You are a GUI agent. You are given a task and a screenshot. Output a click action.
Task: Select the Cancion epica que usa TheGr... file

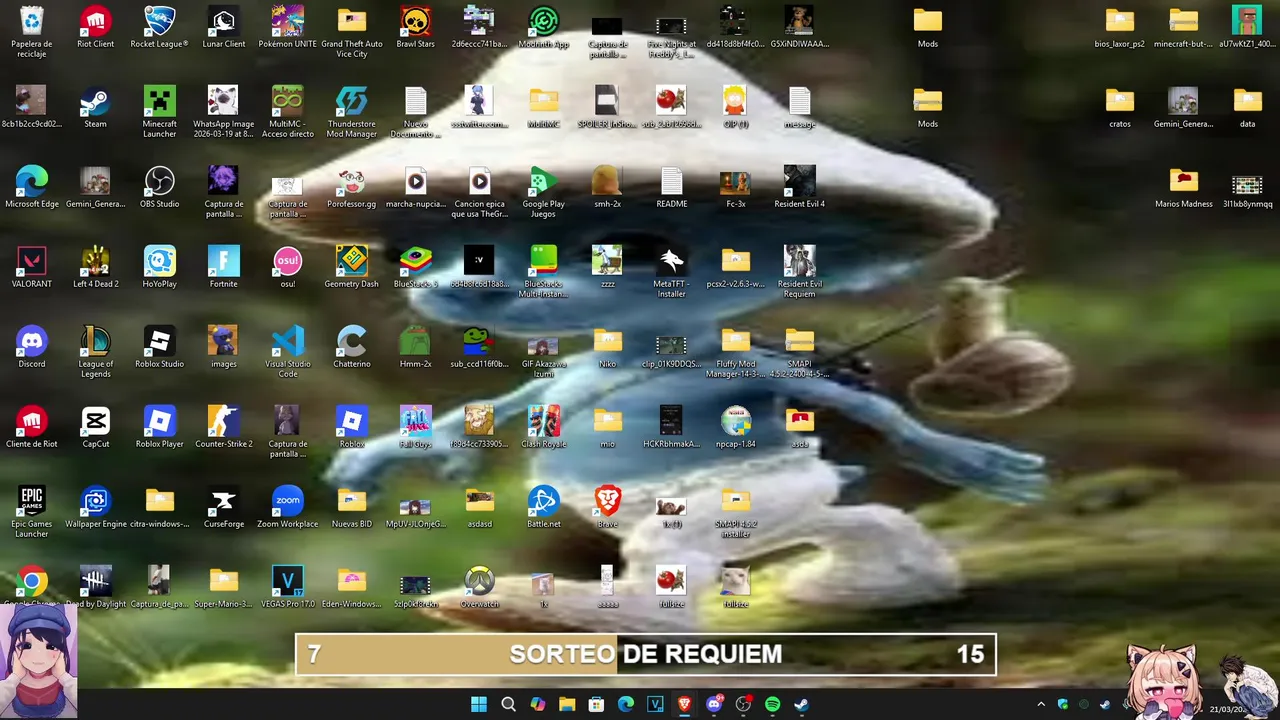pyautogui.click(x=479, y=191)
